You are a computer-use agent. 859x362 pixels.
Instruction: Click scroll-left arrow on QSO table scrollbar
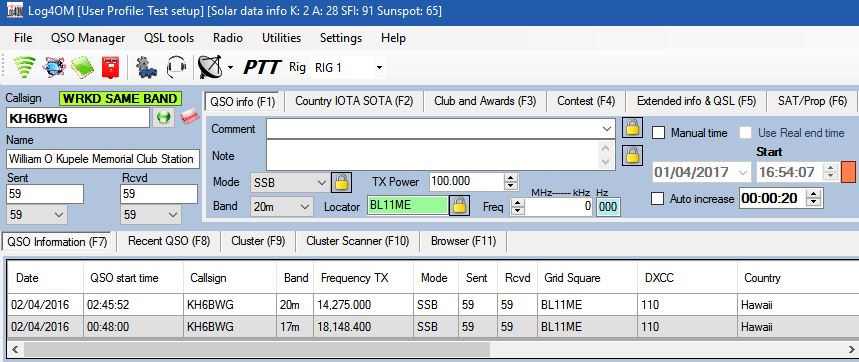tap(15, 349)
